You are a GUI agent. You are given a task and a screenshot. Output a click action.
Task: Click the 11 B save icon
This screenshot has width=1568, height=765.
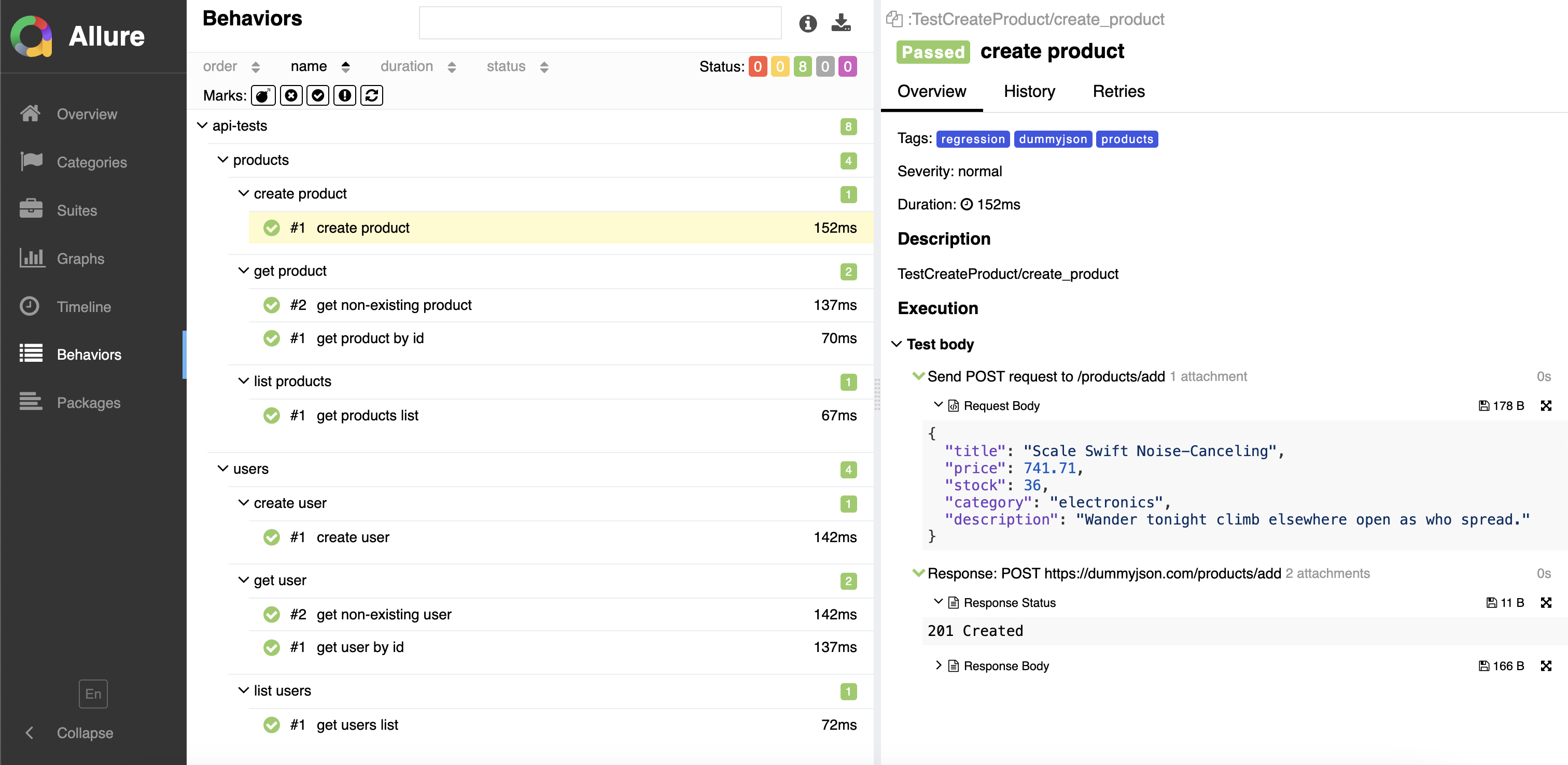(x=1492, y=602)
